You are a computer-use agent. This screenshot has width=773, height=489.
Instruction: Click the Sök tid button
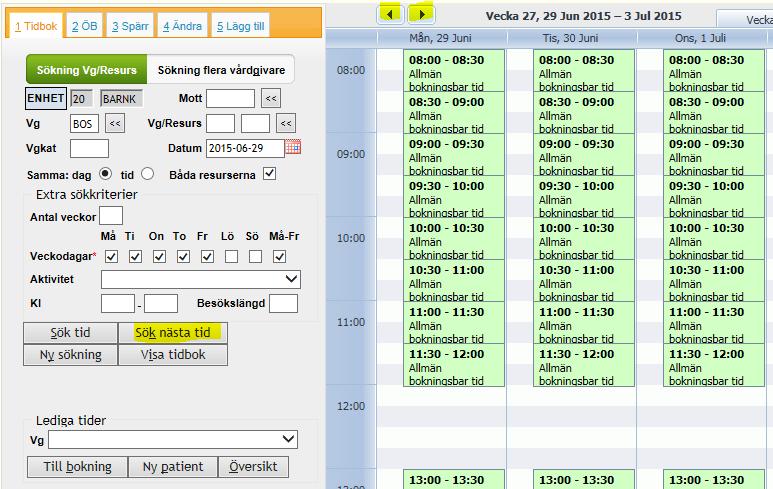coord(70,333)
